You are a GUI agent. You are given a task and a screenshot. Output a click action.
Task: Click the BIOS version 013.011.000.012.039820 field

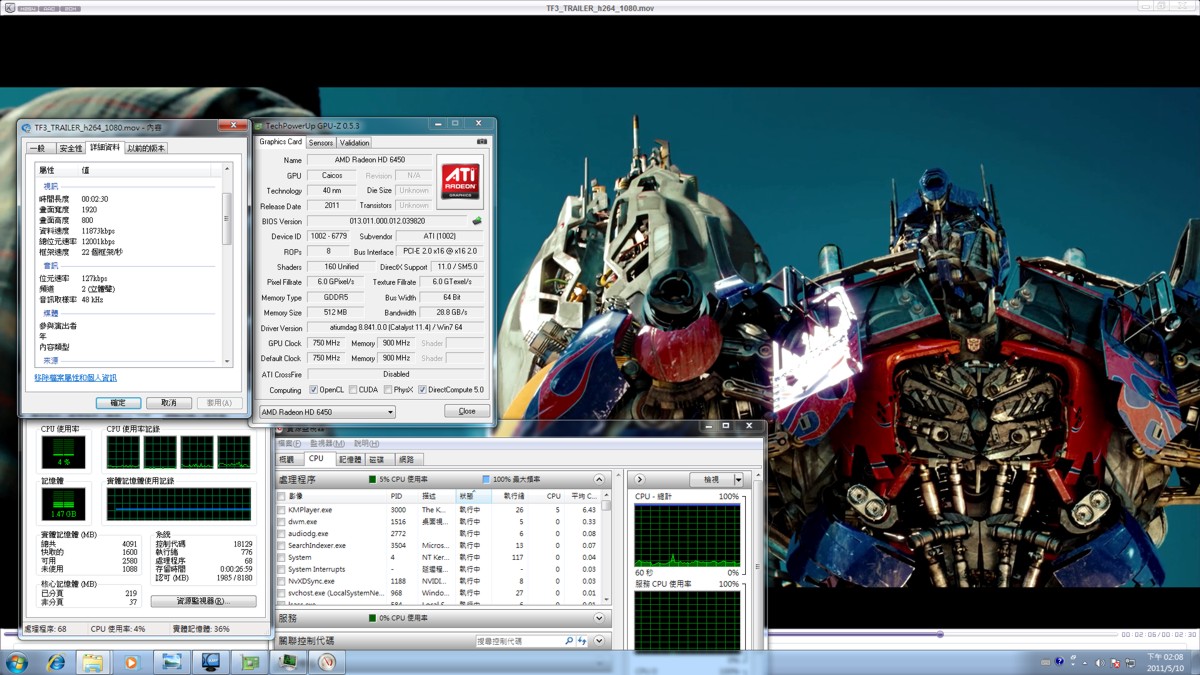tap(387, 221)
